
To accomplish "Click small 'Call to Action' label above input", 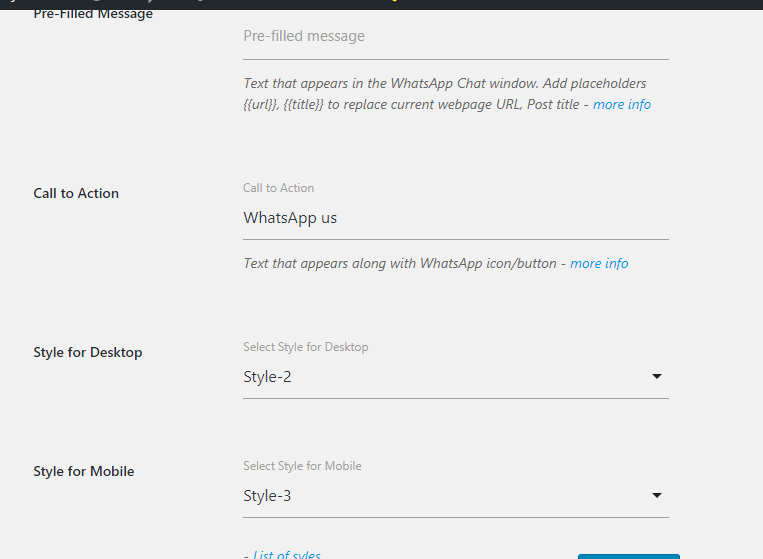I will 278,188.
